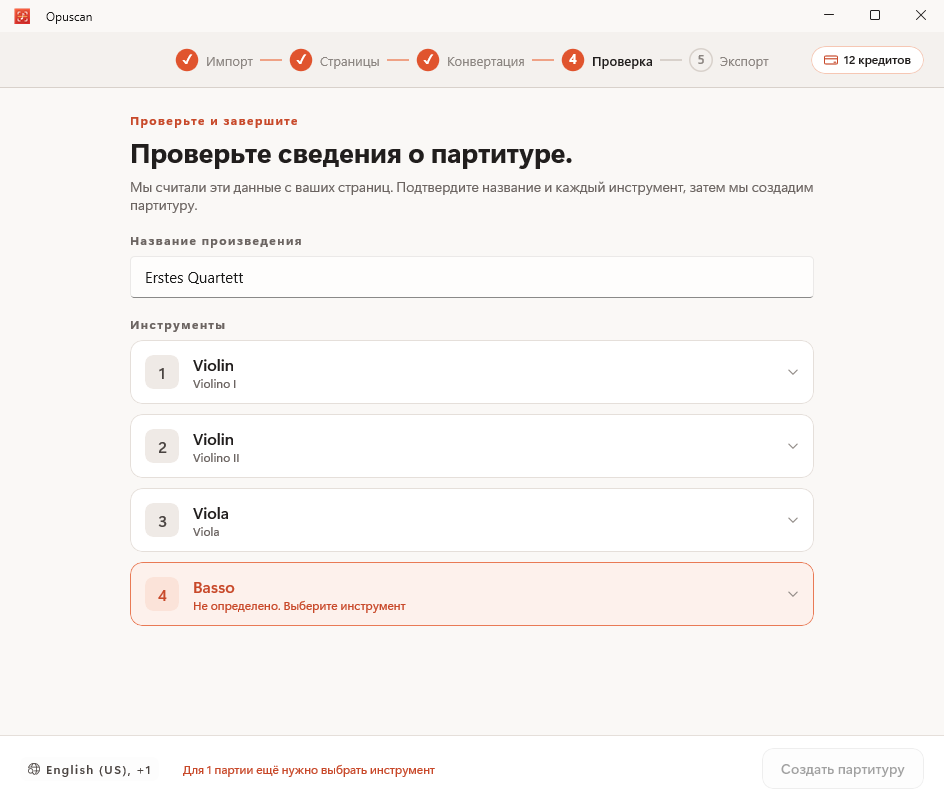This screenshot has width=944, height=801.
Task: Click the Opuscan app logo icon
Action: click(x=22, y=16)
